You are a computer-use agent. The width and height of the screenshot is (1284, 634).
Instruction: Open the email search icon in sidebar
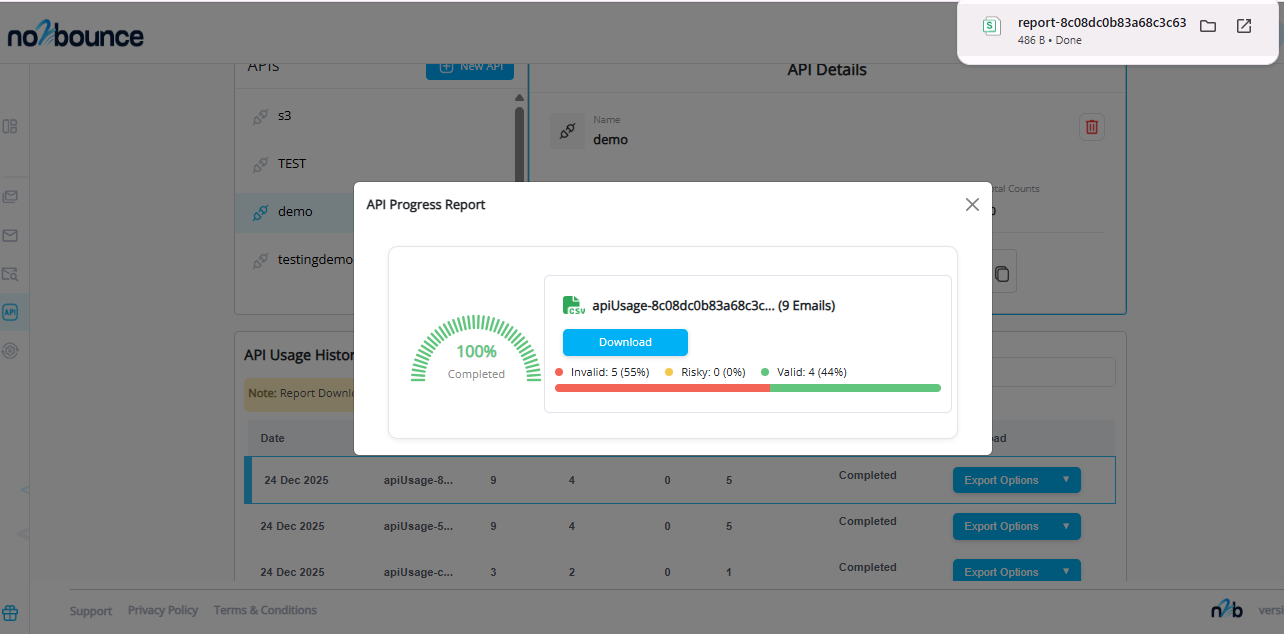tap(10, 273)
